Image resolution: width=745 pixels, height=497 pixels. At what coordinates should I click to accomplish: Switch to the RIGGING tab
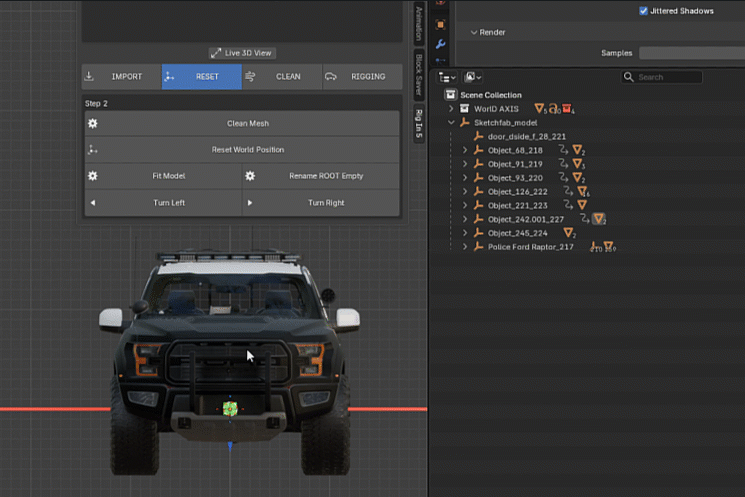tap(363, 76)
